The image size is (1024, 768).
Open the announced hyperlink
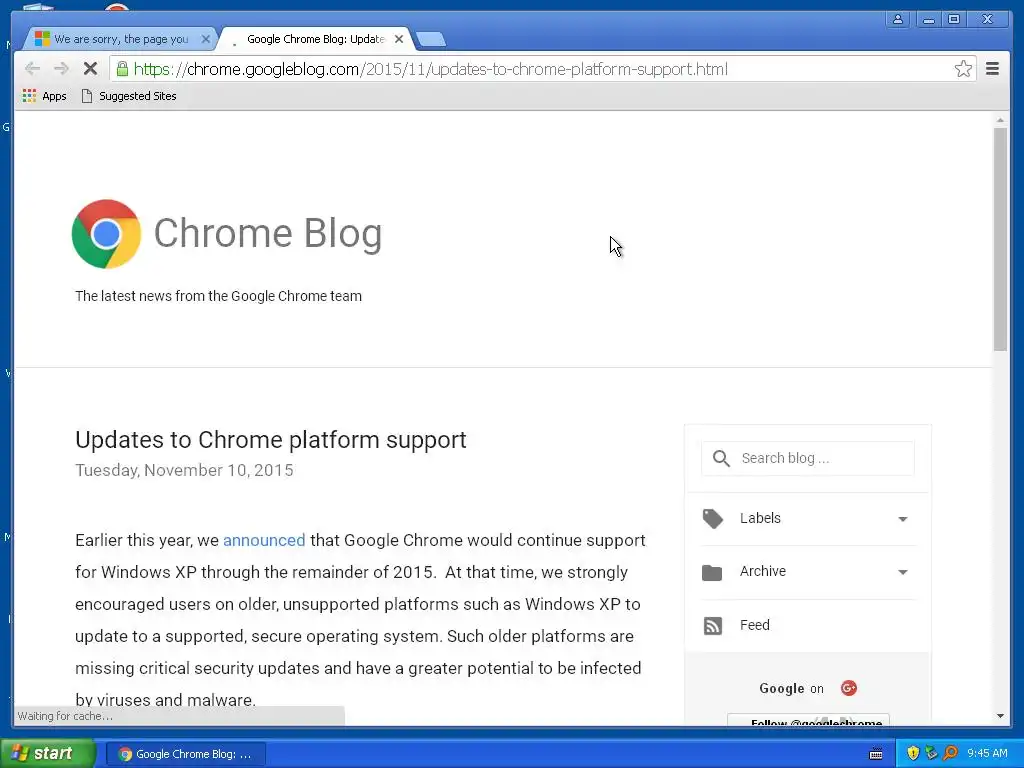264,540
